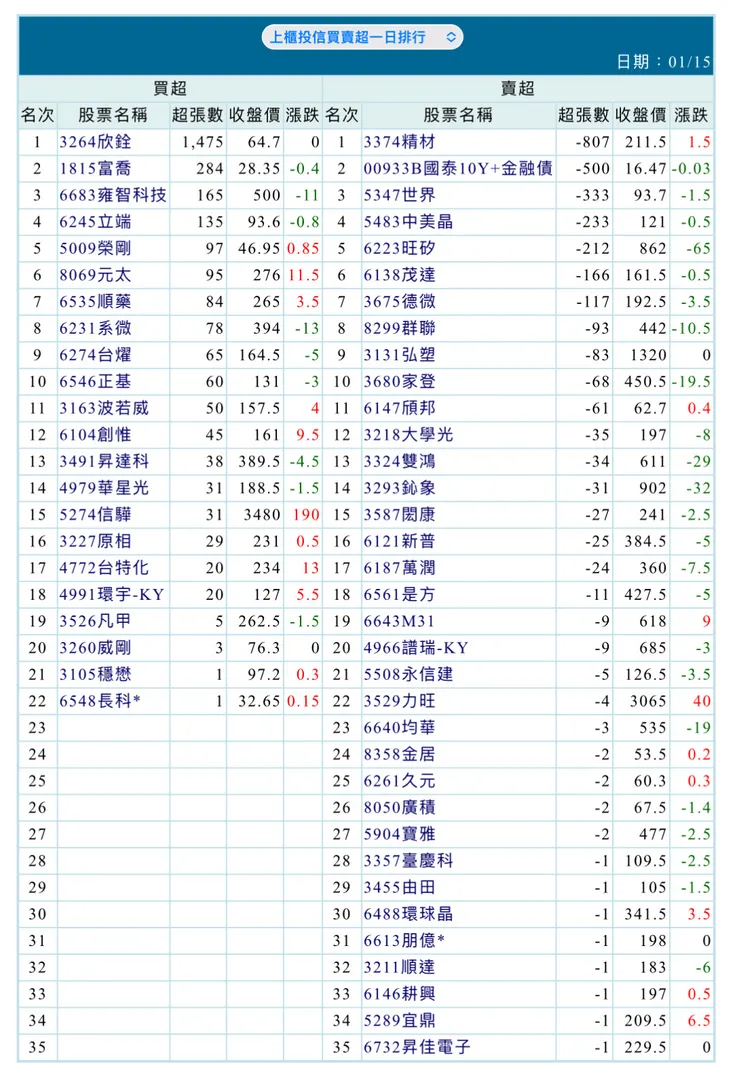Image resolution: width=740 pixels, height=1086 pixels.
Task: Open stock link 6245立端
Action: point(95,222)
